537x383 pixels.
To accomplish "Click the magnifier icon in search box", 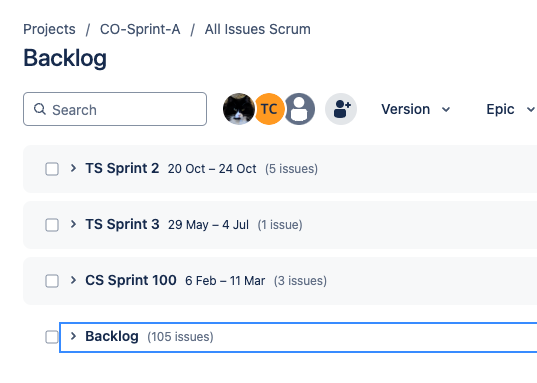I will tap(40, 109).
